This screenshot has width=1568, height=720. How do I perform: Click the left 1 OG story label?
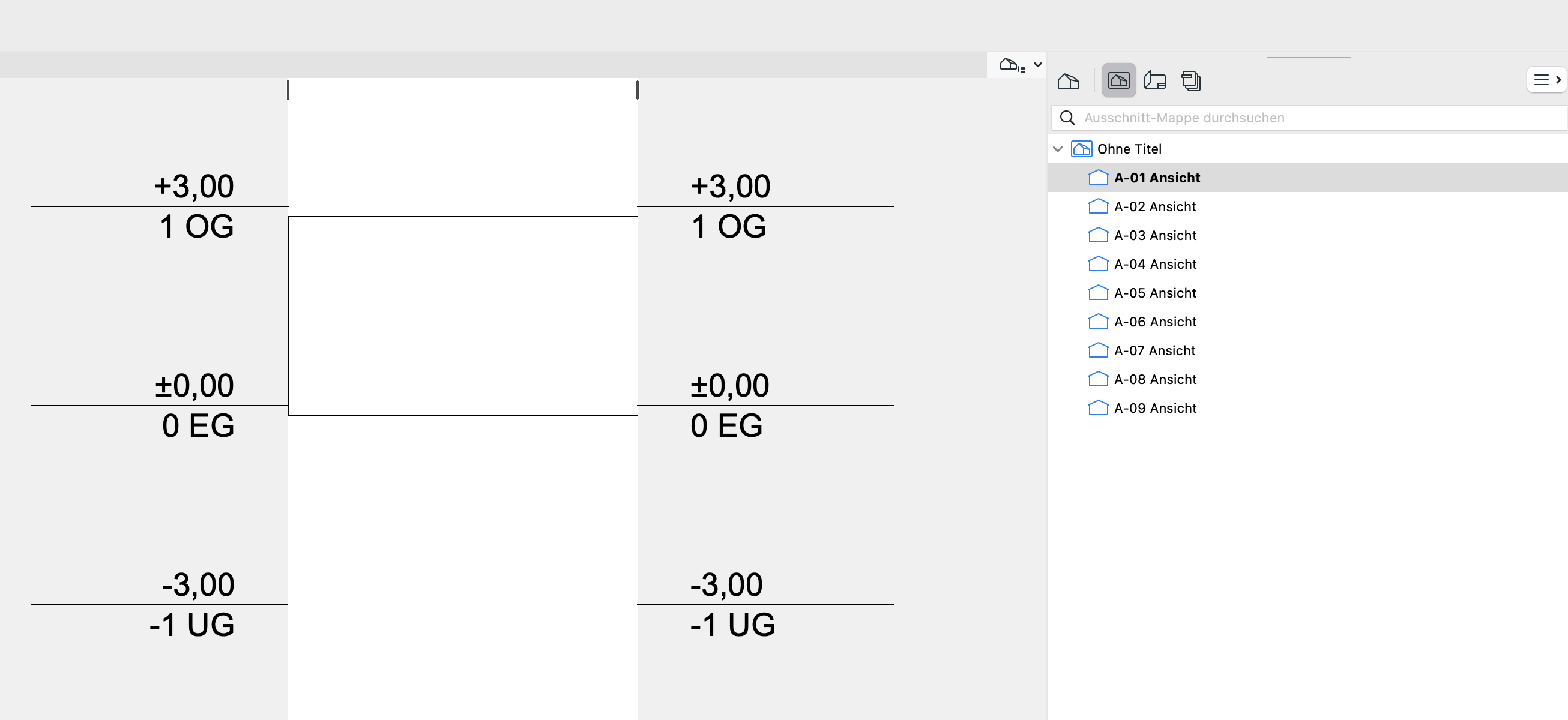click(x=197, y=226)
